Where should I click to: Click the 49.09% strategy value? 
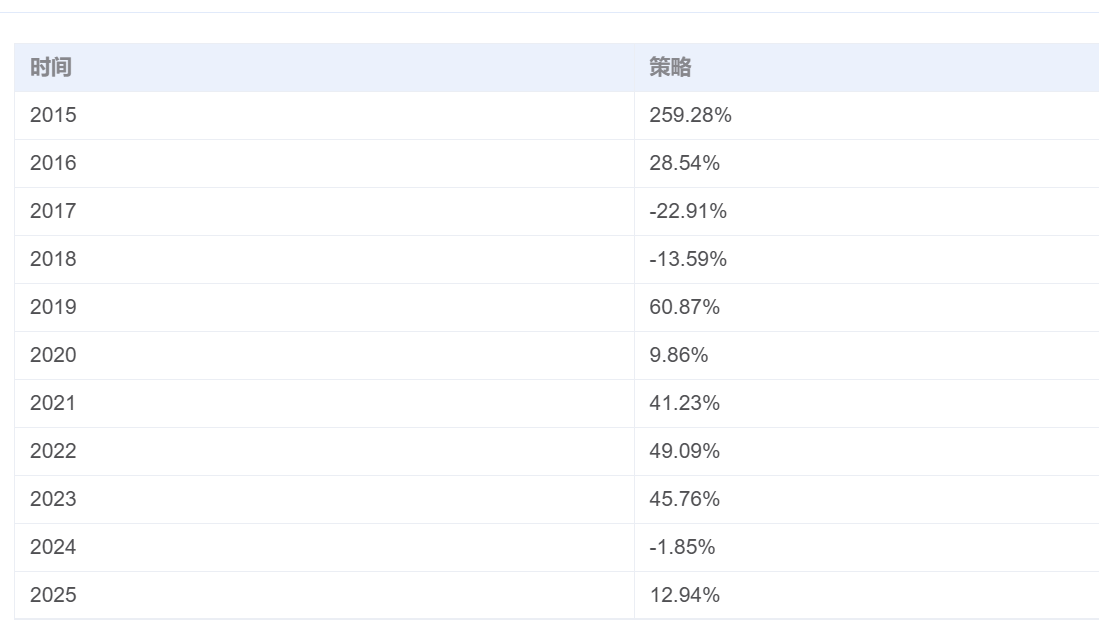point(684,451)
